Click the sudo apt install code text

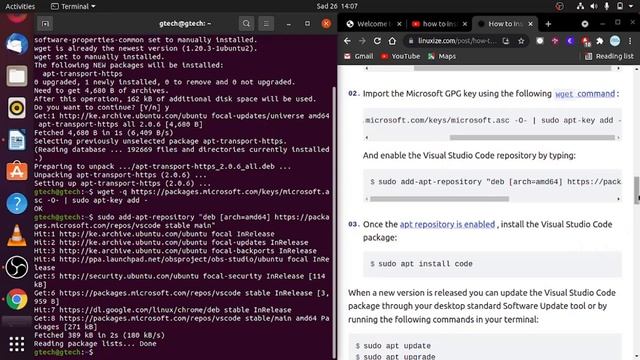(x=425, y=264)
